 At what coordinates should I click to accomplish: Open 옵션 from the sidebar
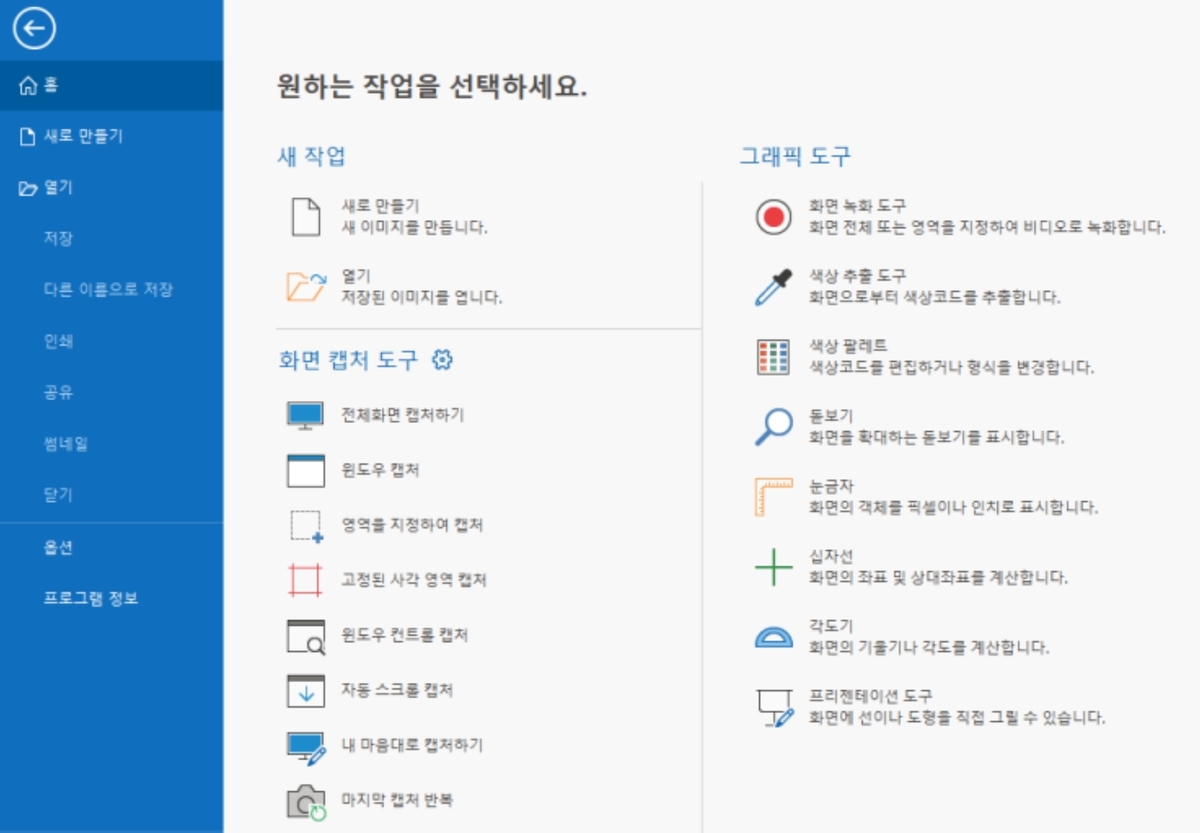coord(58,548)
